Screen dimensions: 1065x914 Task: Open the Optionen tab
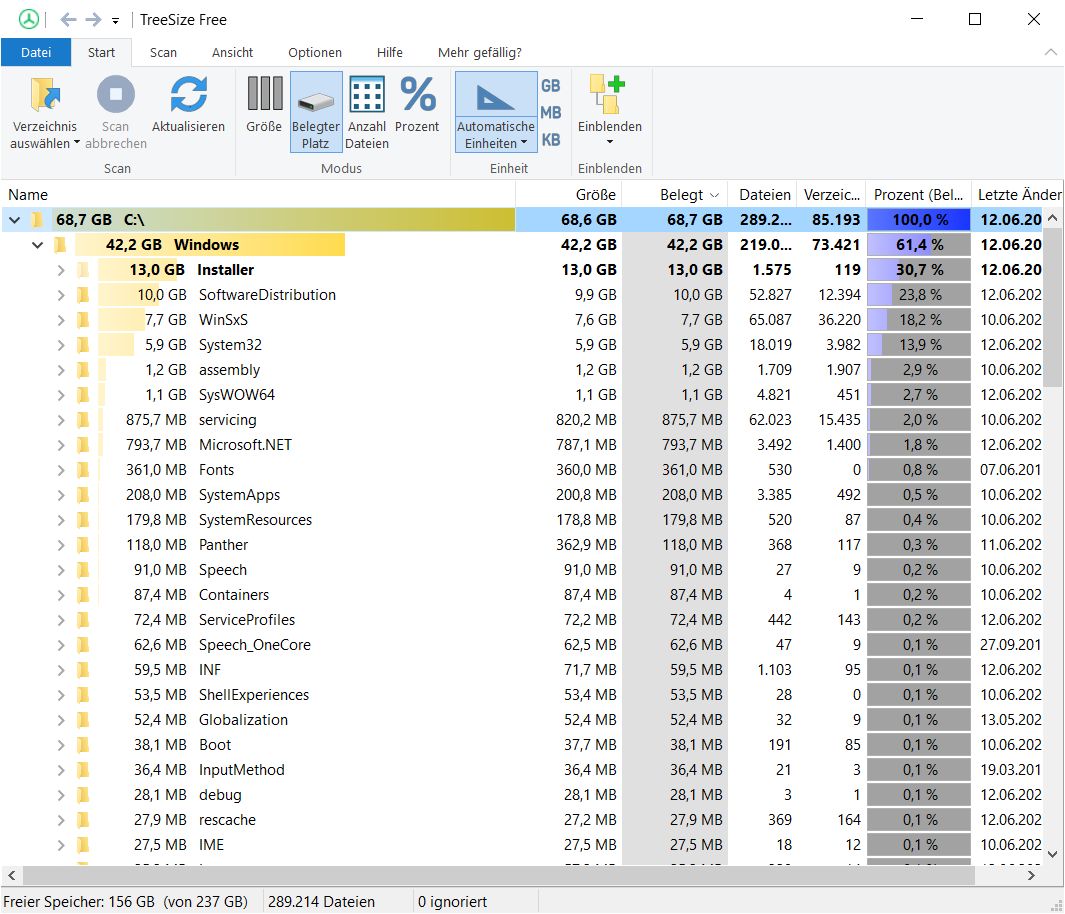coord(314,52)
